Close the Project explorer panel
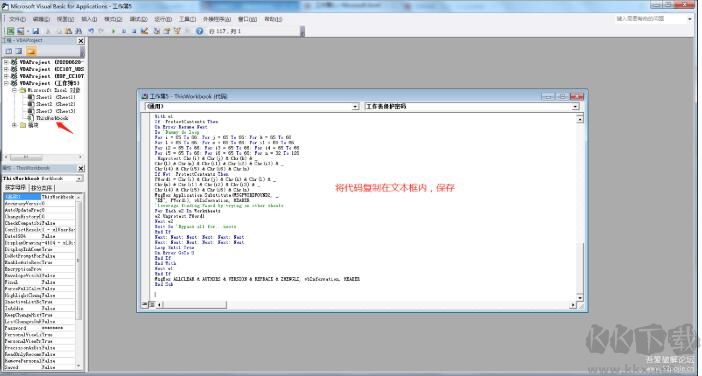The width and height of the screenshot is (702, 376). coord(81,41)
